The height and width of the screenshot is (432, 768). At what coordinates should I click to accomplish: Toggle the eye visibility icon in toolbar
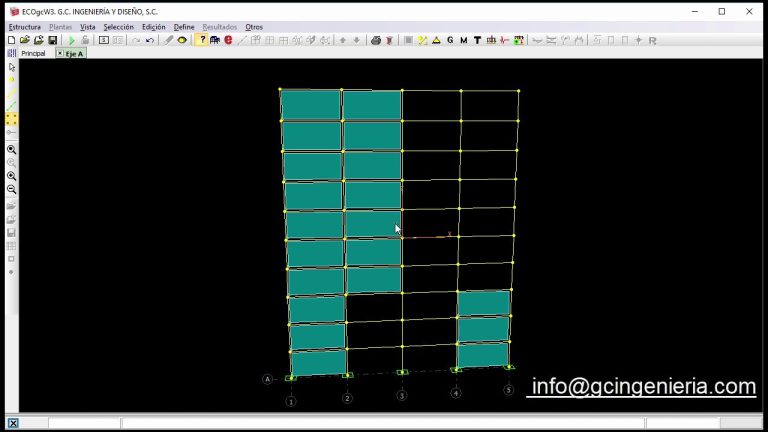(x=182, y=40)
